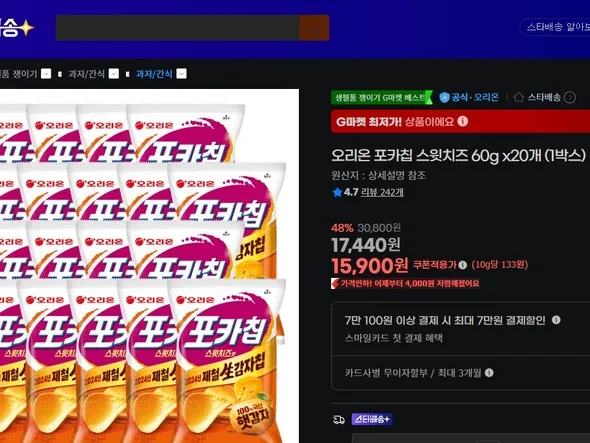This screenshot has width=590, height=443.
Task: Click the 생필품 쟁이기 G마켓 베스트 badge
Action: click(382, 98)
